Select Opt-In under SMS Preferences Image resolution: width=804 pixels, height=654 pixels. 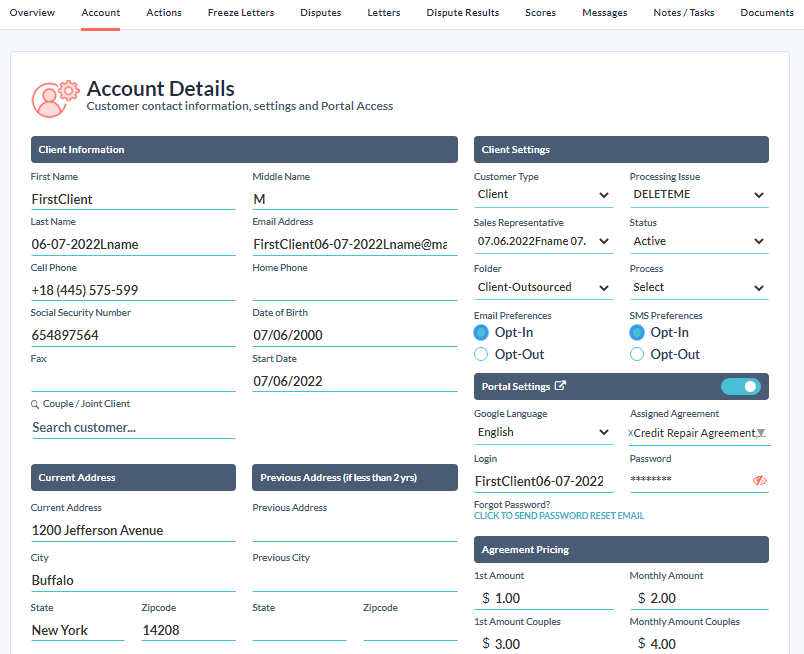(636, 333)
